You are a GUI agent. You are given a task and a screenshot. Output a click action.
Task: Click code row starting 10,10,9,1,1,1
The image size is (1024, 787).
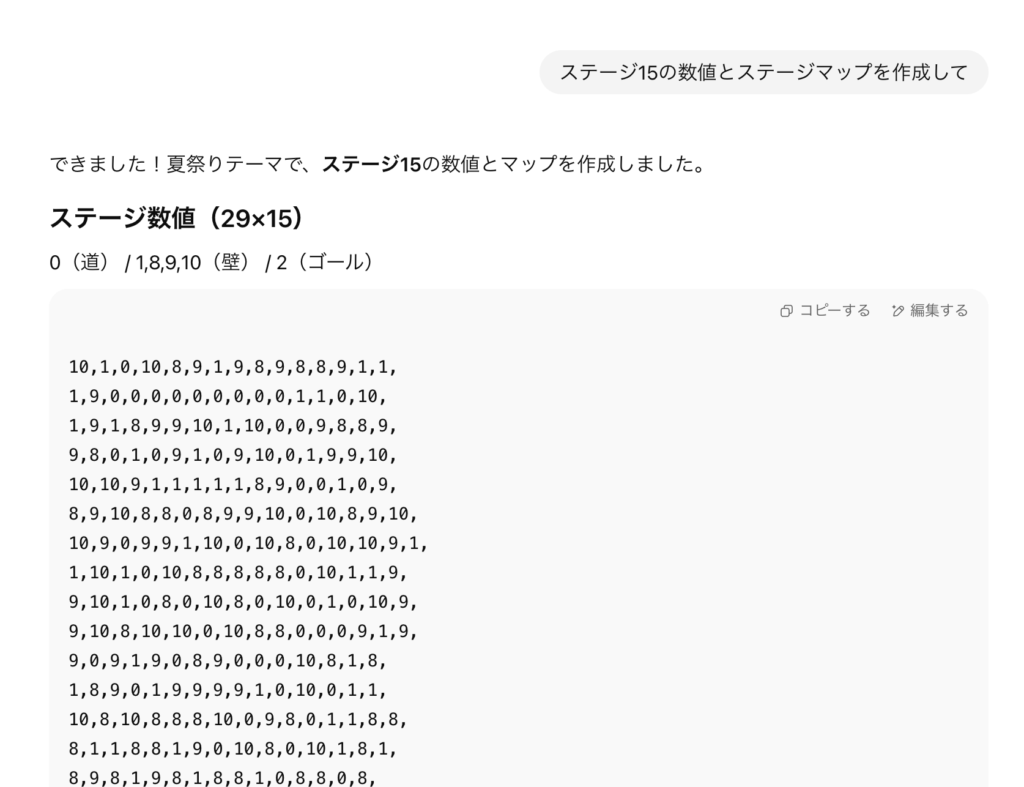(232, 485)
